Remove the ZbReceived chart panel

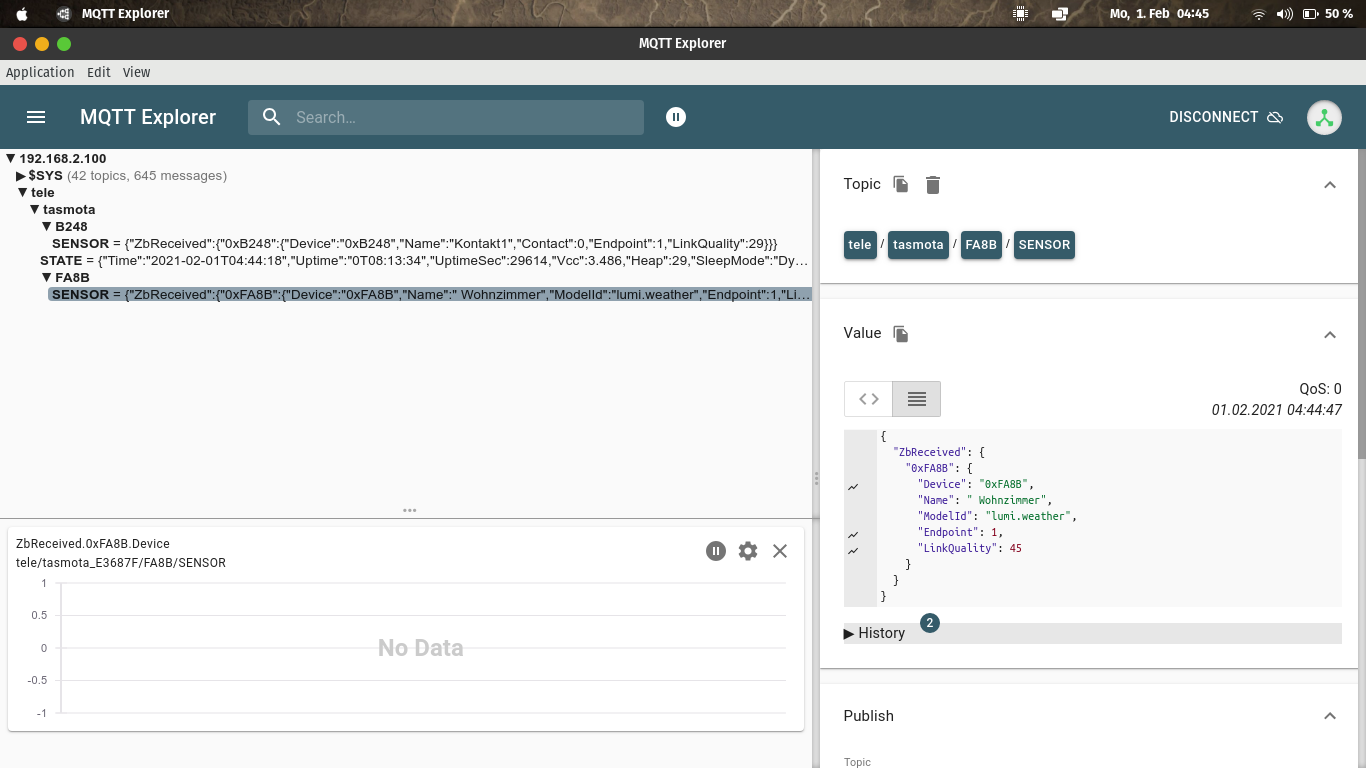tap(780, 551)
